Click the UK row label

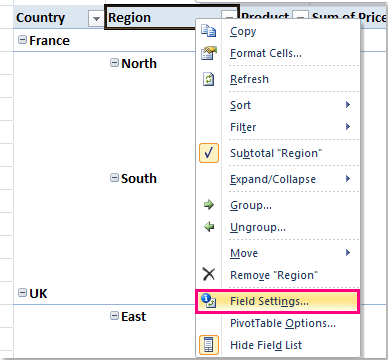(38, 293)
